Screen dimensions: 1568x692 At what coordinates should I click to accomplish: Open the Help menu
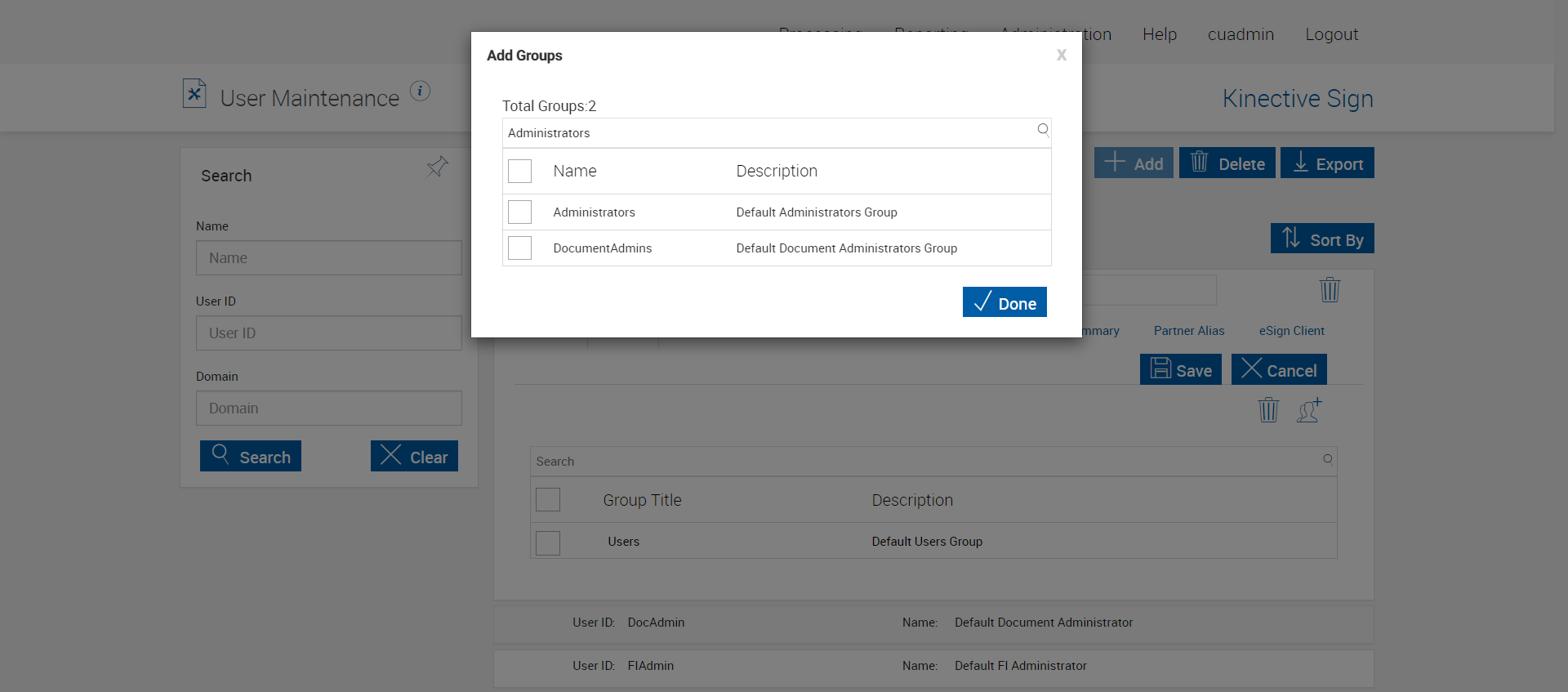tap(1159, 34)
